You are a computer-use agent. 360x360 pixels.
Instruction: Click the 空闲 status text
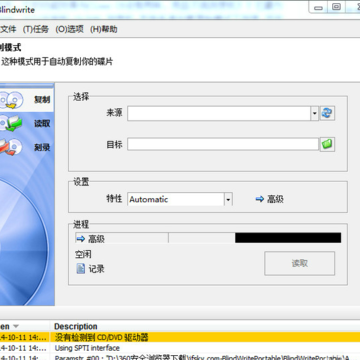83,255
